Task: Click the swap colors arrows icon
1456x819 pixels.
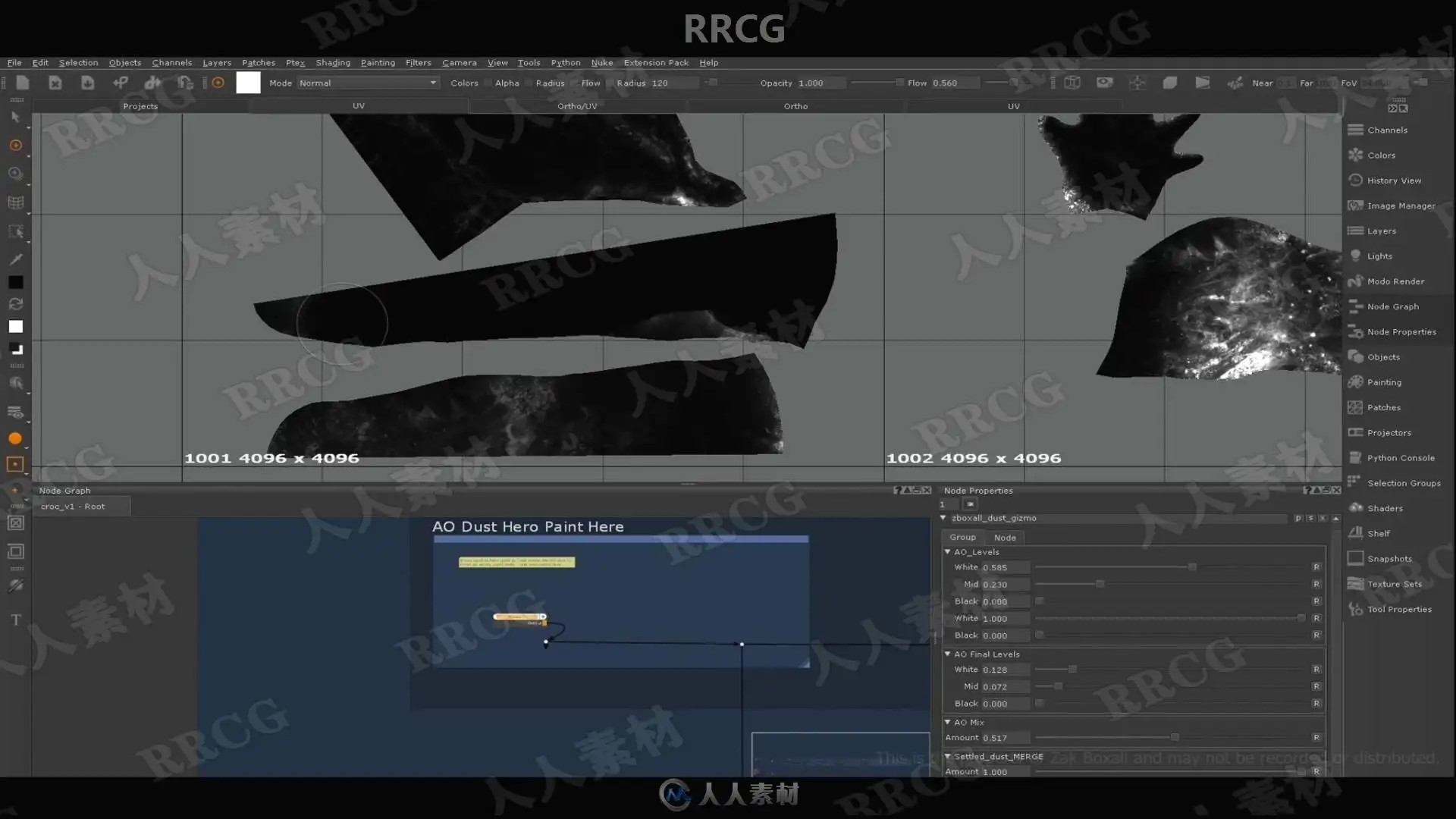Action: [15, 304]
